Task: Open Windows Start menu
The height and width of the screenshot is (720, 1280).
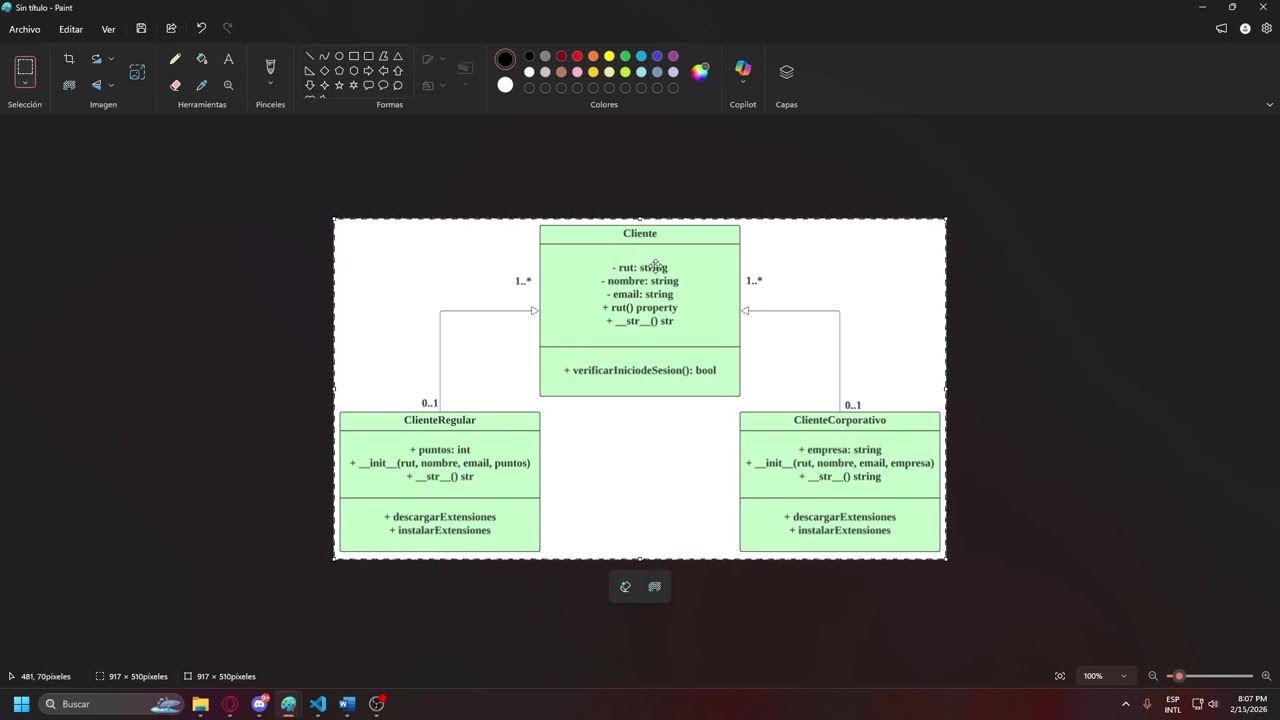Action: (21, 704)
